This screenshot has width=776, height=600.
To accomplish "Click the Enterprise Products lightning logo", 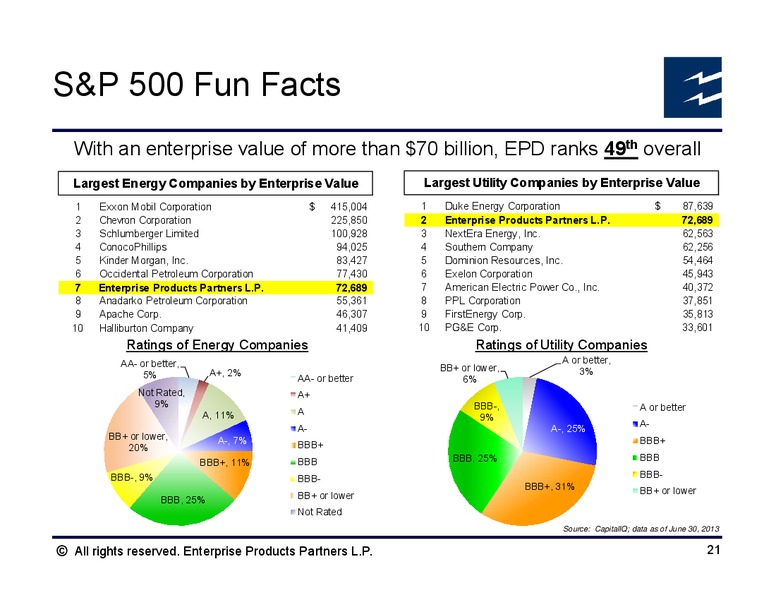I will 692,87.
